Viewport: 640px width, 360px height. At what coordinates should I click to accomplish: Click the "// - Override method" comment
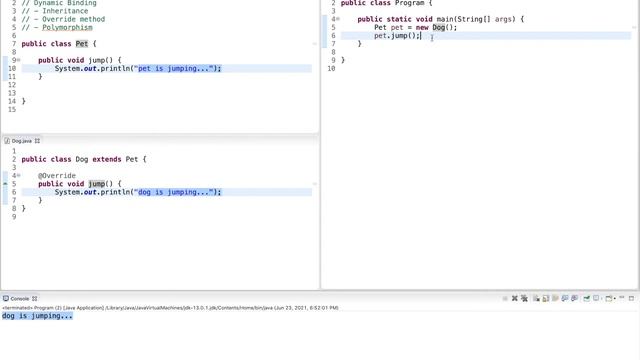click(x=63, y=19)
